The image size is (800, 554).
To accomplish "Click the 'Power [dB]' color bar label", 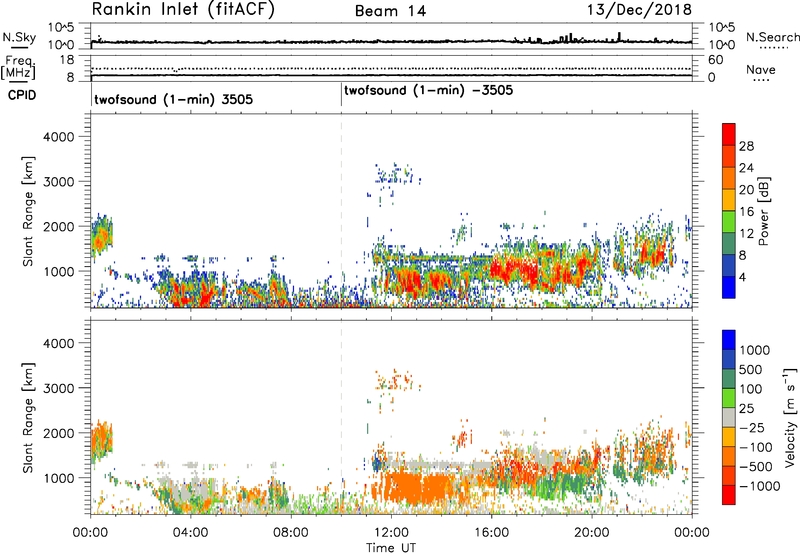I will pos(764,211).
